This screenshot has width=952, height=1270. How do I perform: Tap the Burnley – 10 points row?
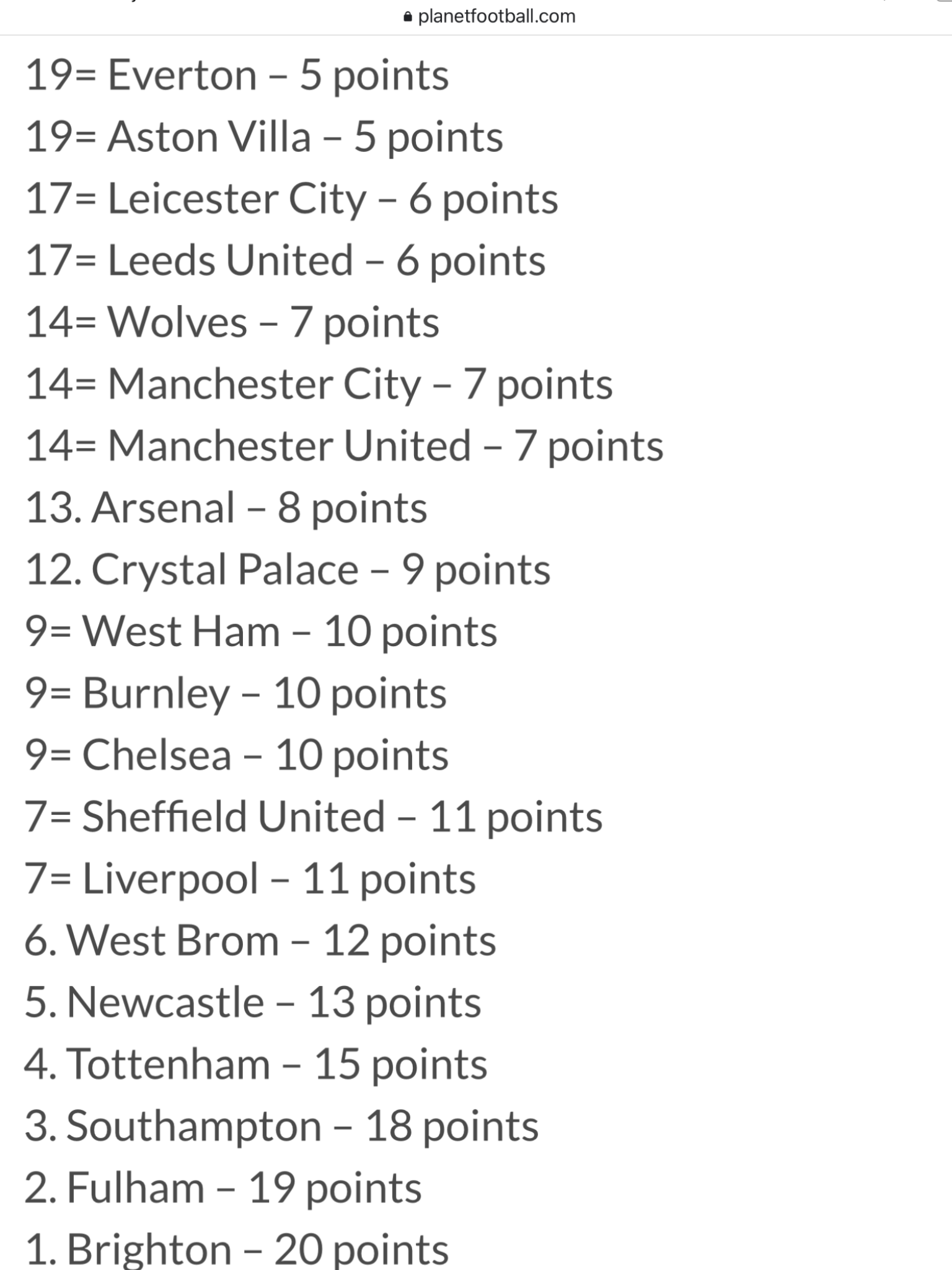pyautogui.click(x=236, y=694)
